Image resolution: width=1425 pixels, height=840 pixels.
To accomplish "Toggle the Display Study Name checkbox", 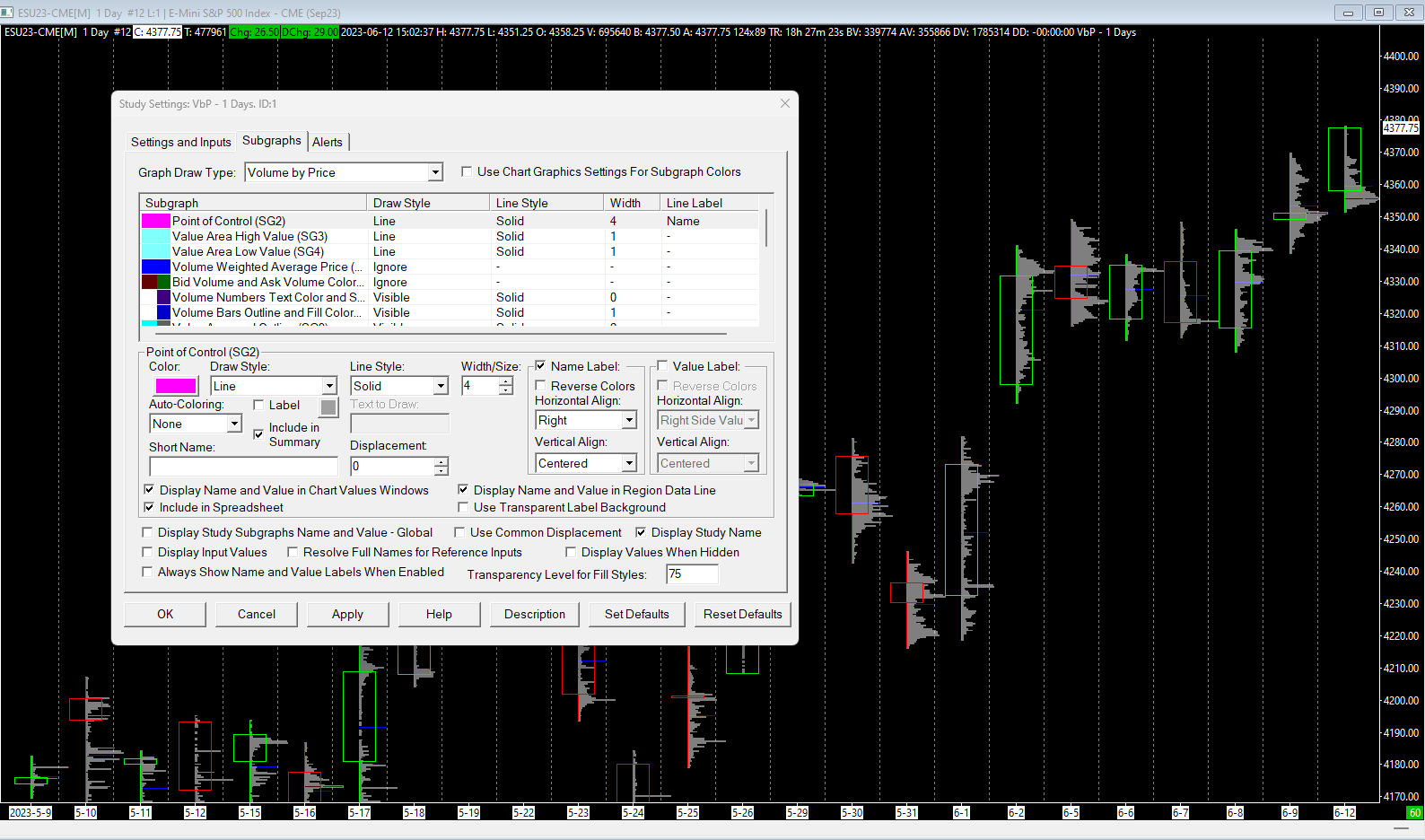I will click(641, 532).
